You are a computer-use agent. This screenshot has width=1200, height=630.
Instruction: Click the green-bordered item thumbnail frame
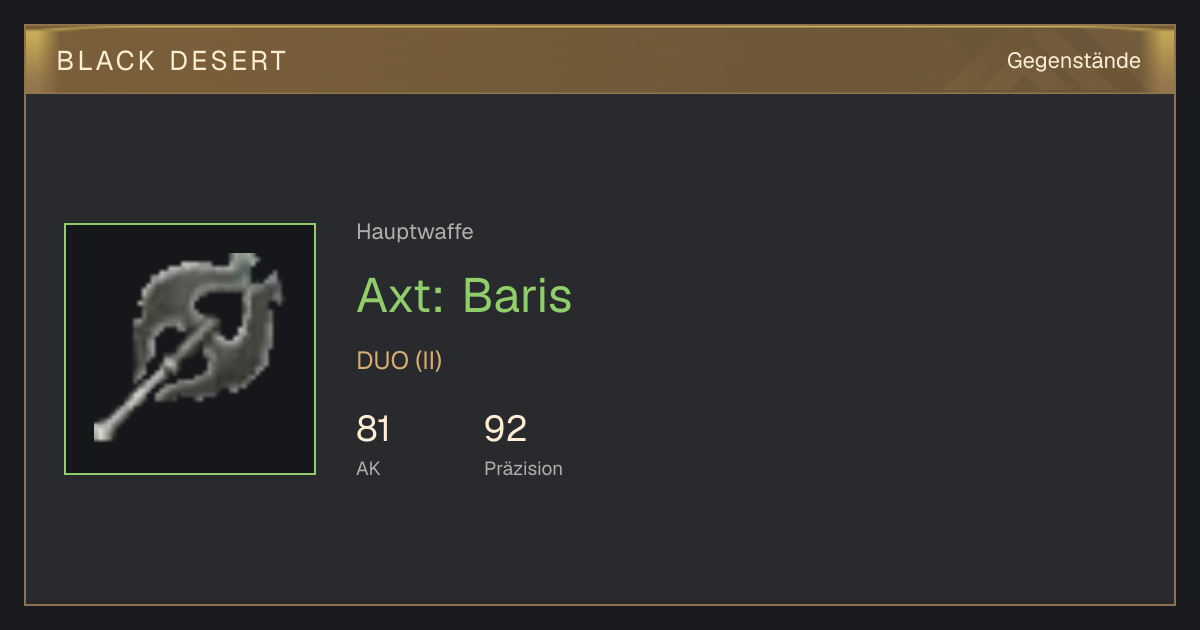[190, 349]
